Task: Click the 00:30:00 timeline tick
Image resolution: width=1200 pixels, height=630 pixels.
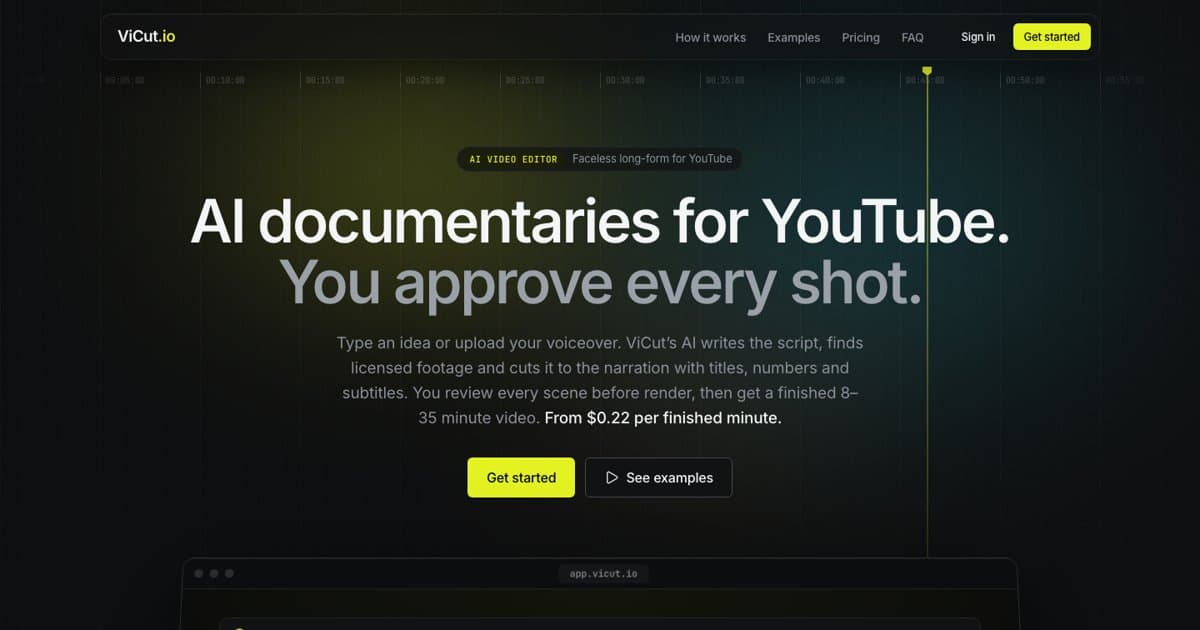Action: tap(624, 80)
